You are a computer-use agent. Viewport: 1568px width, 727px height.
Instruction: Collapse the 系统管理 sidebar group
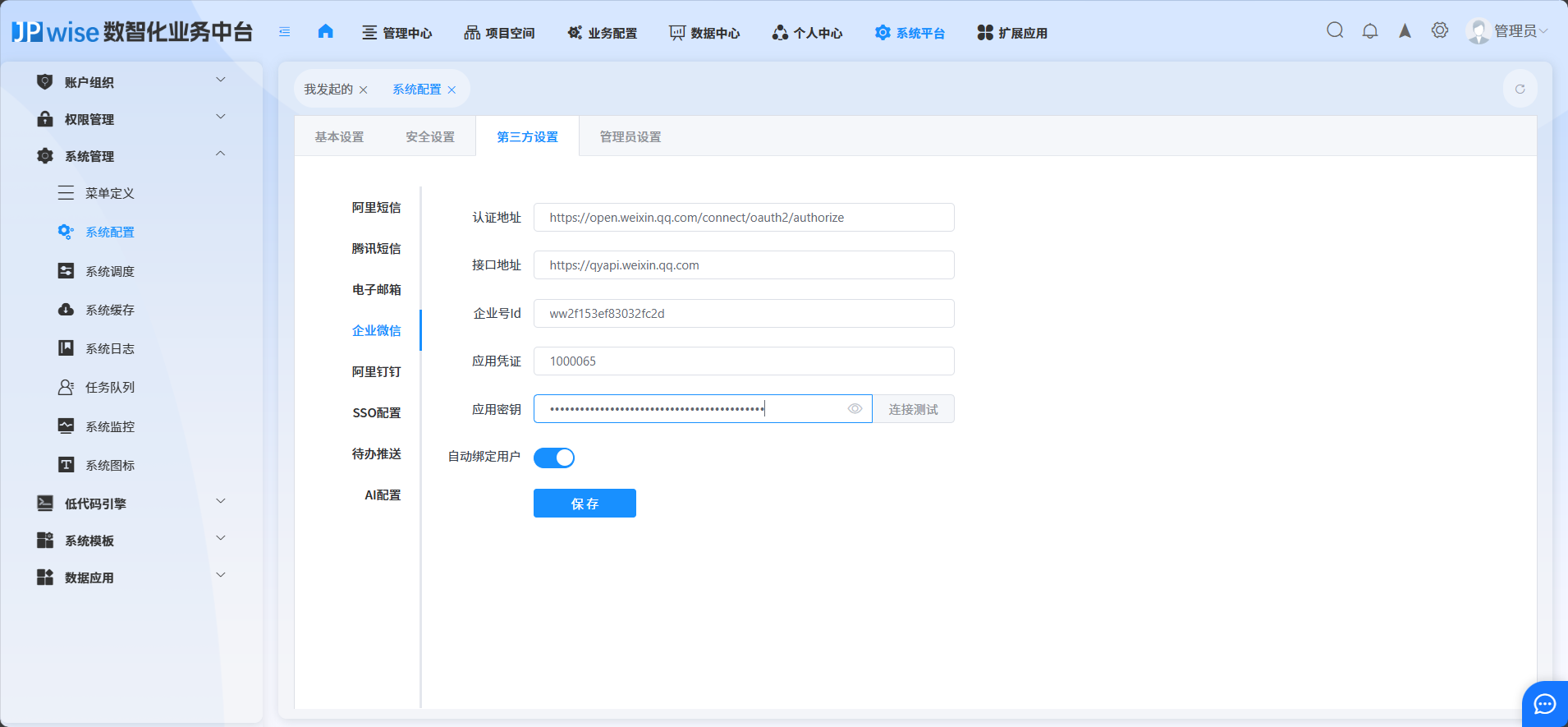(220, 154)
